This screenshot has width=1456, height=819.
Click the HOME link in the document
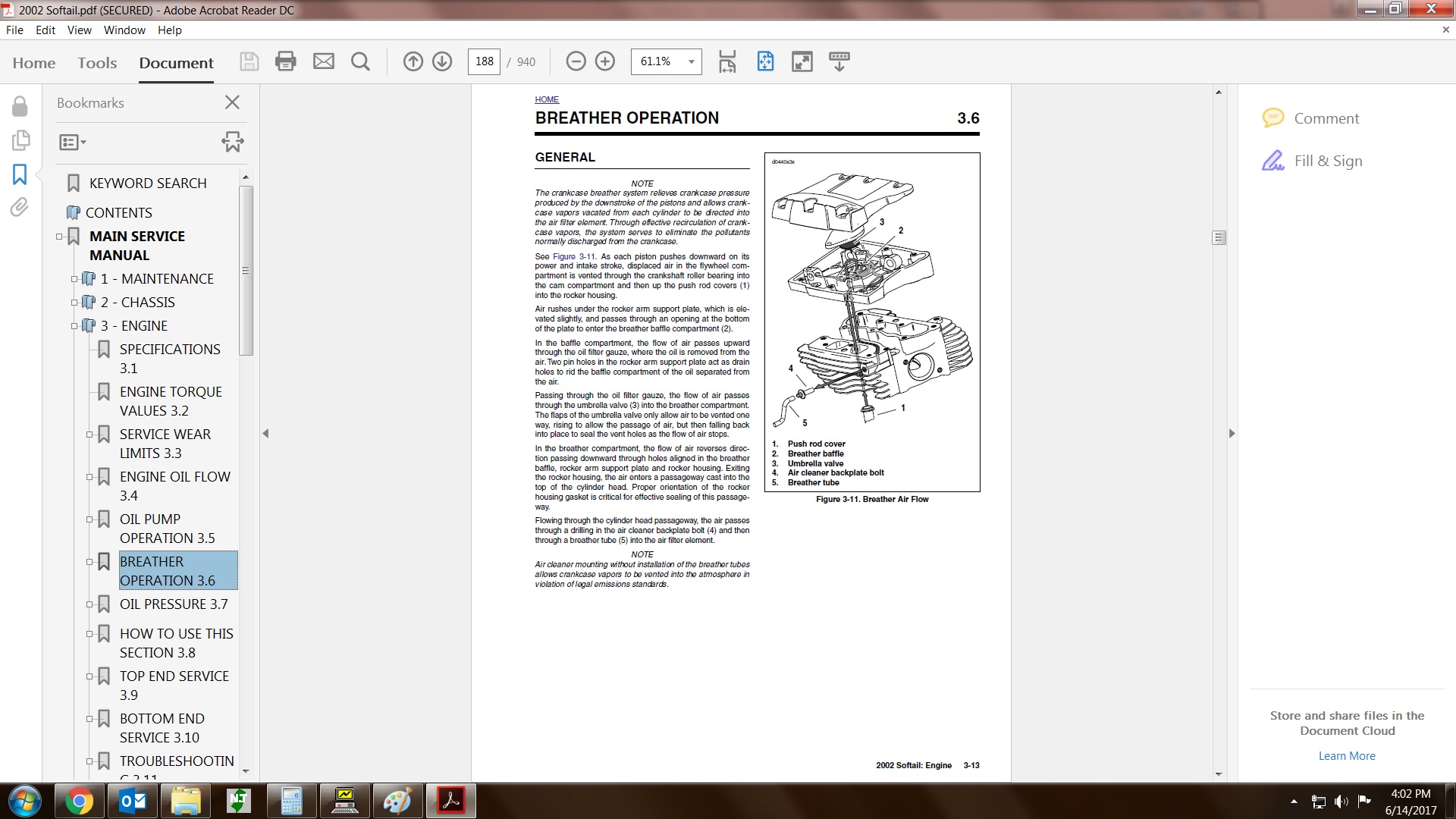tap(546, 99)
